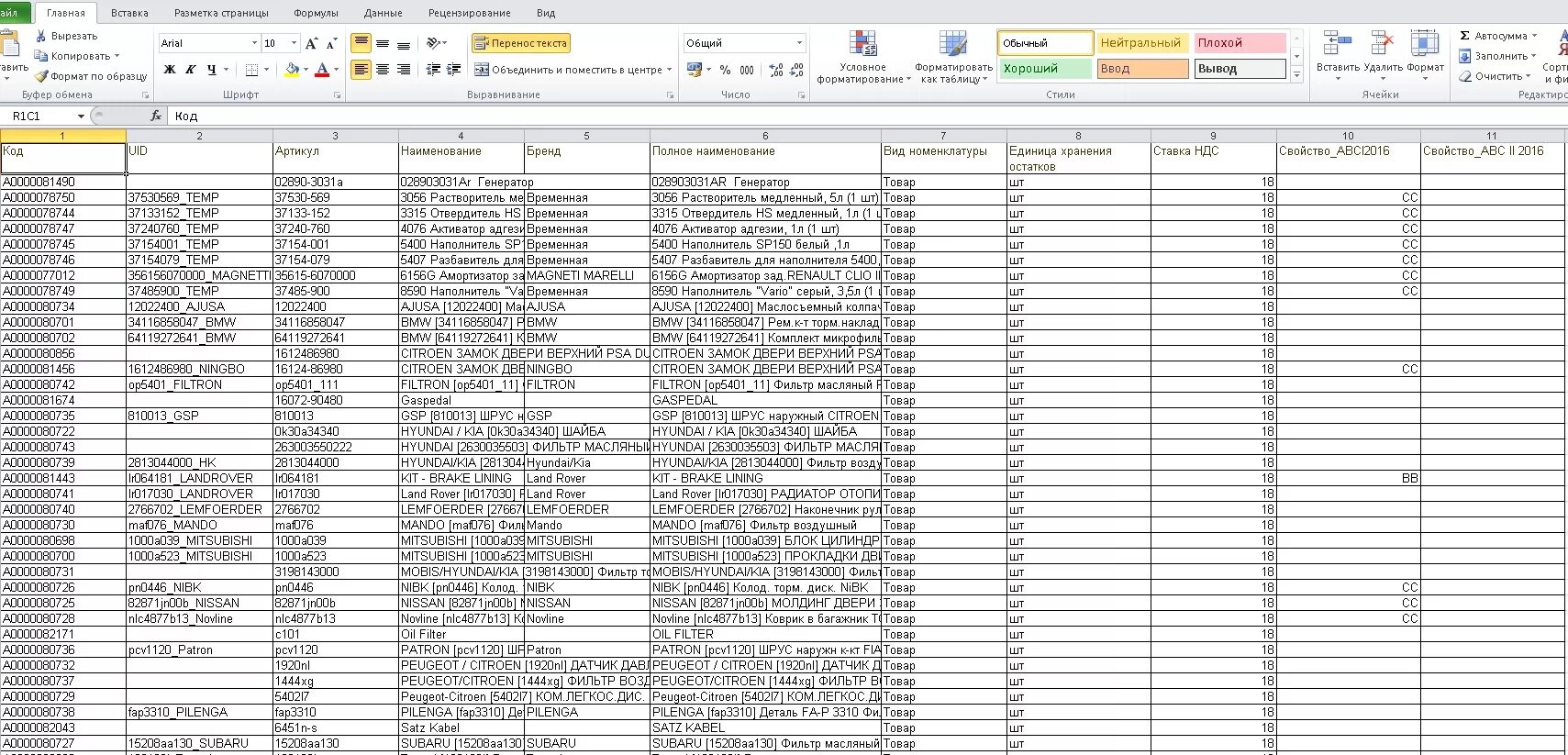Increase font size with the large A icon

tap(311, 43)
